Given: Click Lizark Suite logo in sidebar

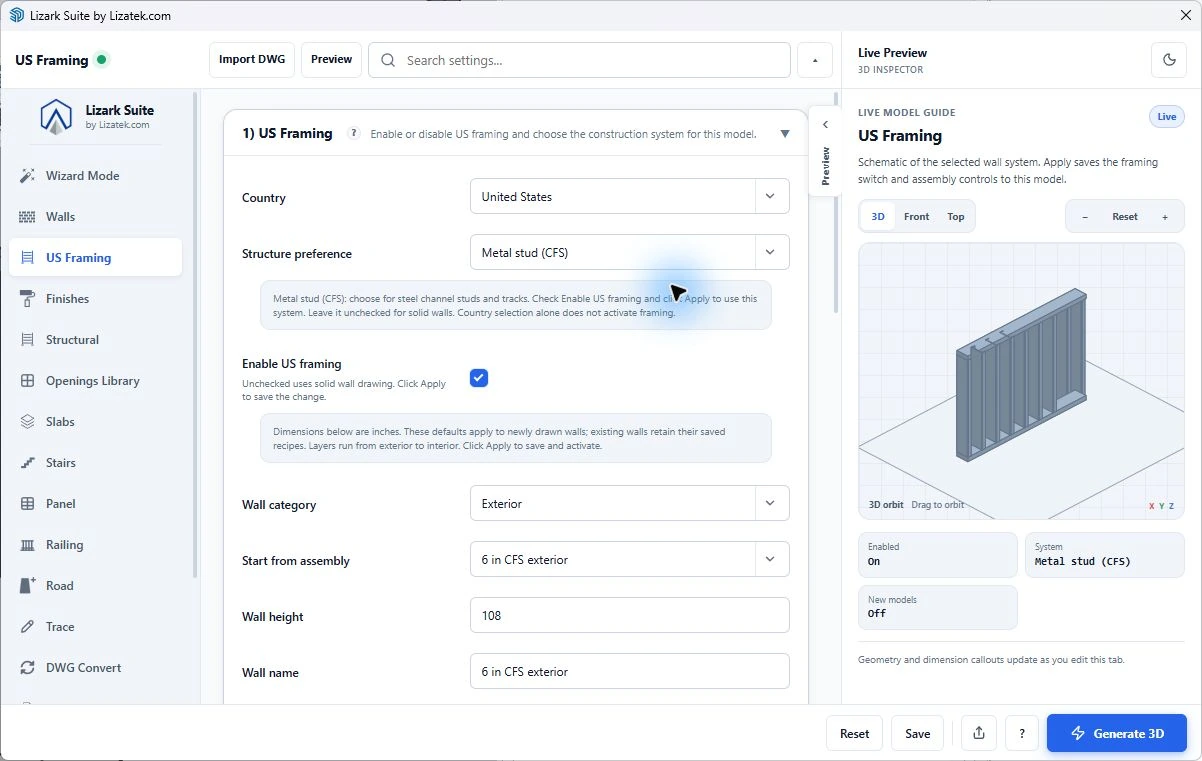Looking at the screenshot, I should (x=56, y=117).
